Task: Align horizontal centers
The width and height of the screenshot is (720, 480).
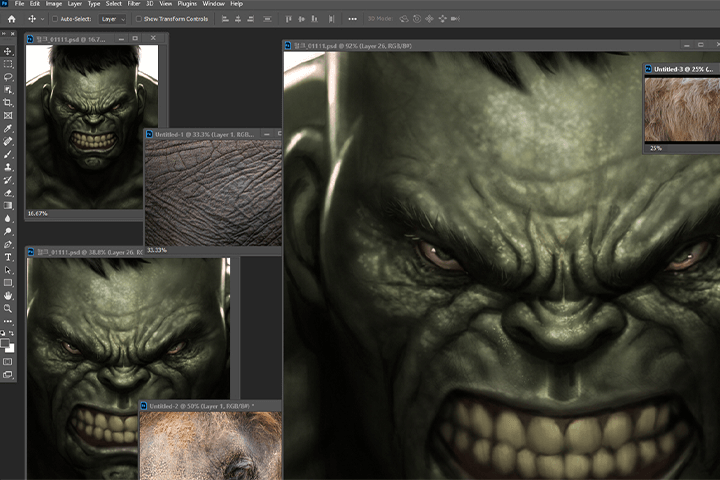Action: coord(238,19)
